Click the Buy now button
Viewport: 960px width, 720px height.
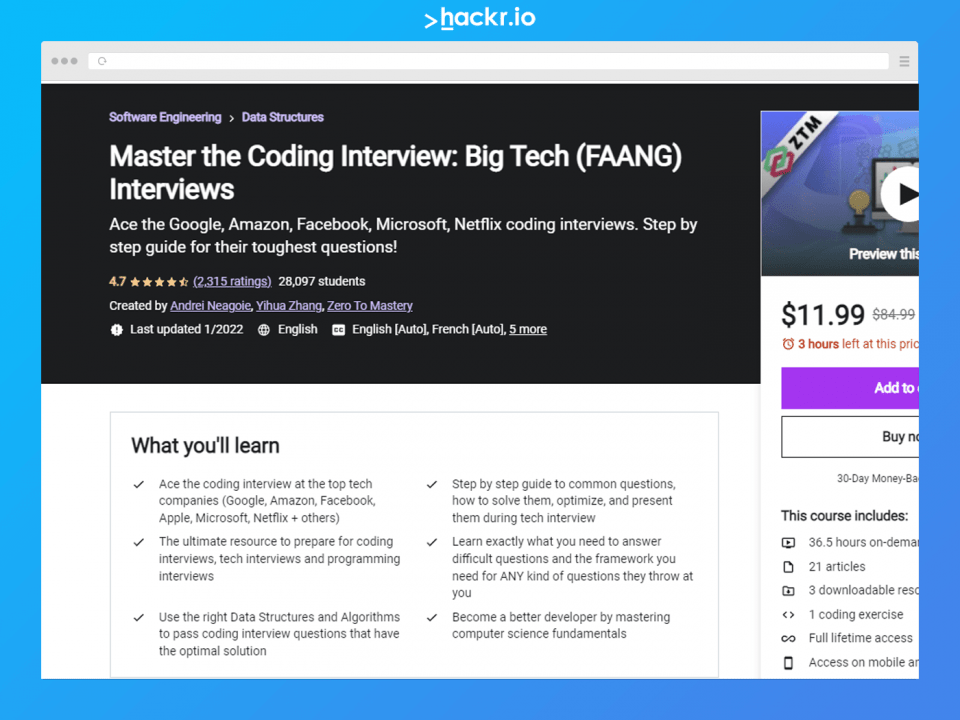pyautogui.click(x=850, y=437)
